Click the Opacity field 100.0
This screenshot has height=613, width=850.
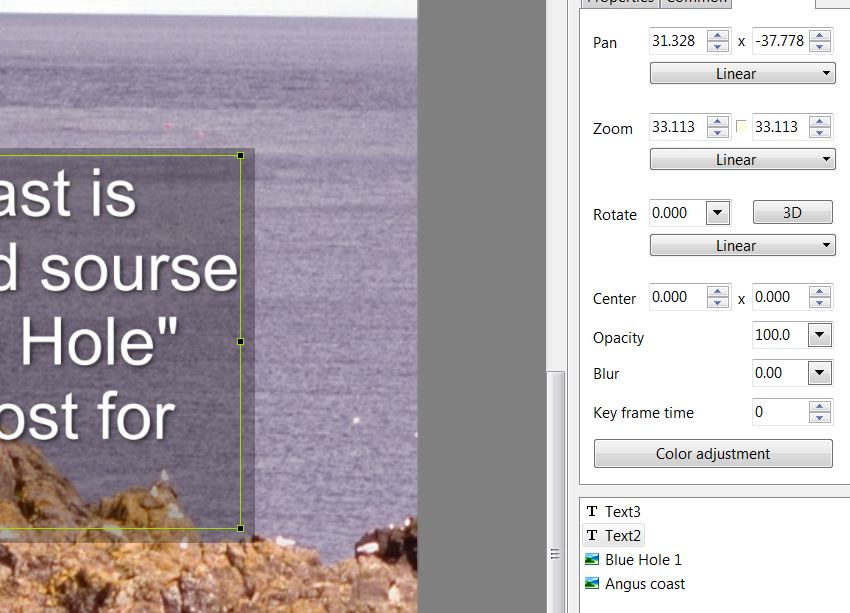780,335
